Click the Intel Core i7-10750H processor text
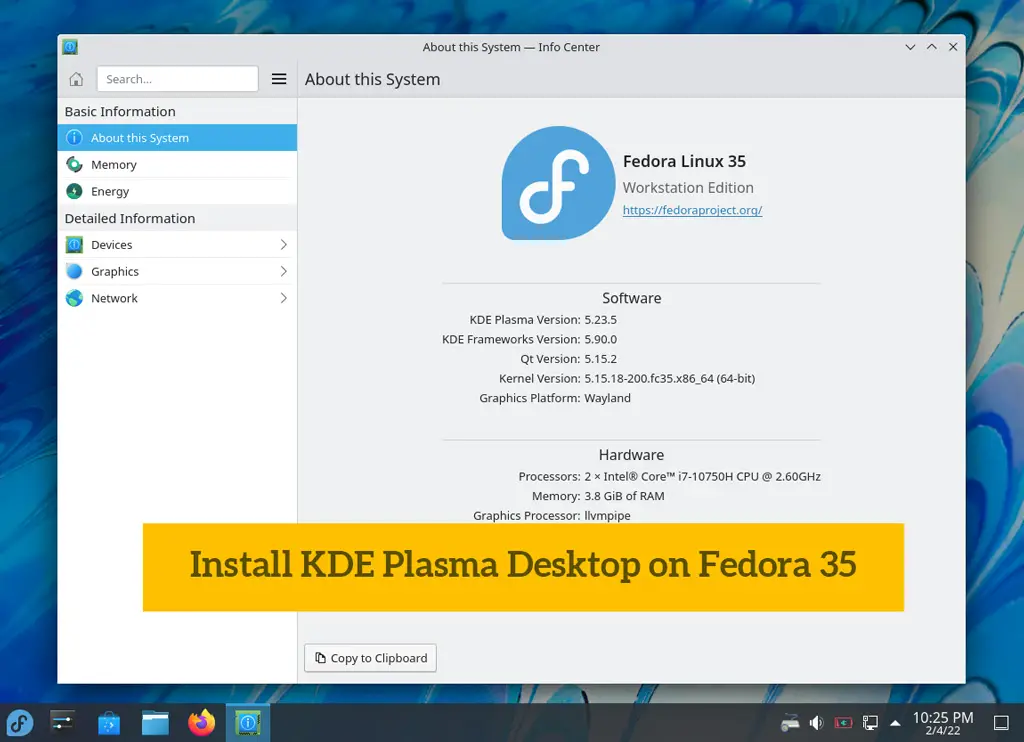This screenshot has height=742, width=1024. point(703,477)
